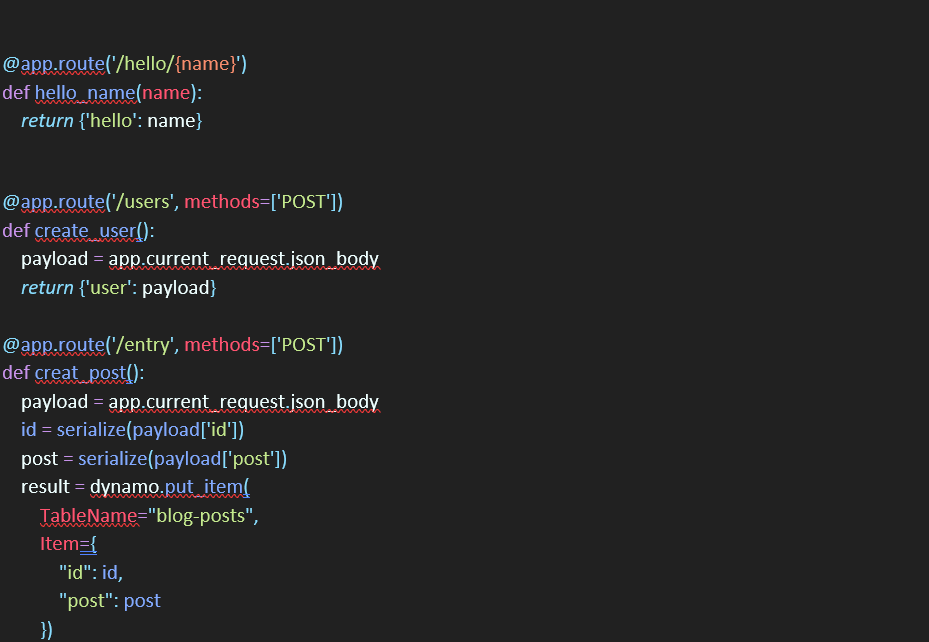Viewport: 929px width, 642px height.
Task: Click the "id" key inside Item dictionary
Action: [72, 572]
